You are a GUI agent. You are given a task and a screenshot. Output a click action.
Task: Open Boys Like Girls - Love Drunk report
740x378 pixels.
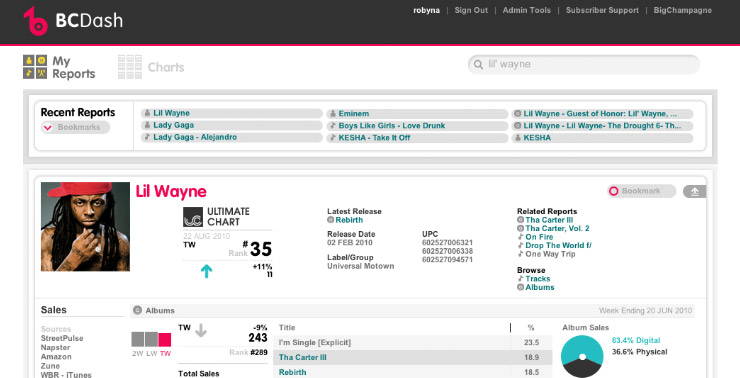click(x=417, y=126)
